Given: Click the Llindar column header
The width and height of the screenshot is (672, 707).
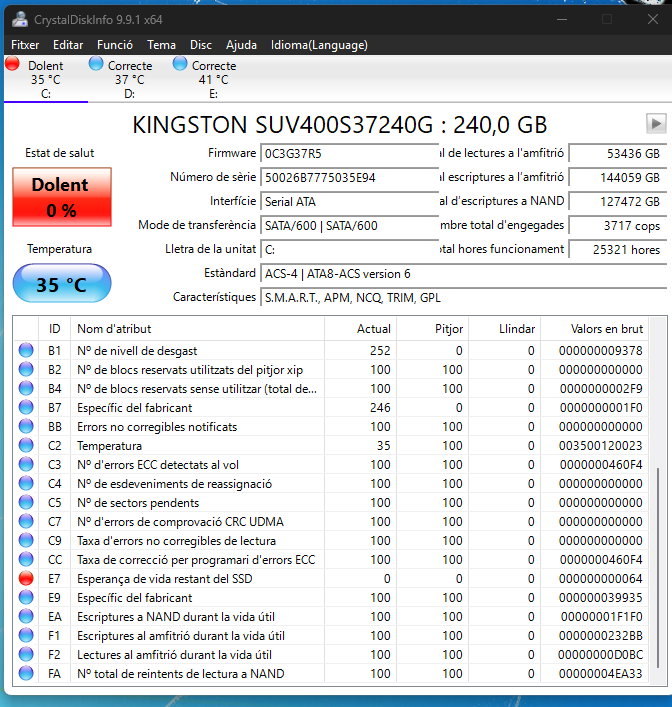Looking at the screenshot, I should point(505,329).
